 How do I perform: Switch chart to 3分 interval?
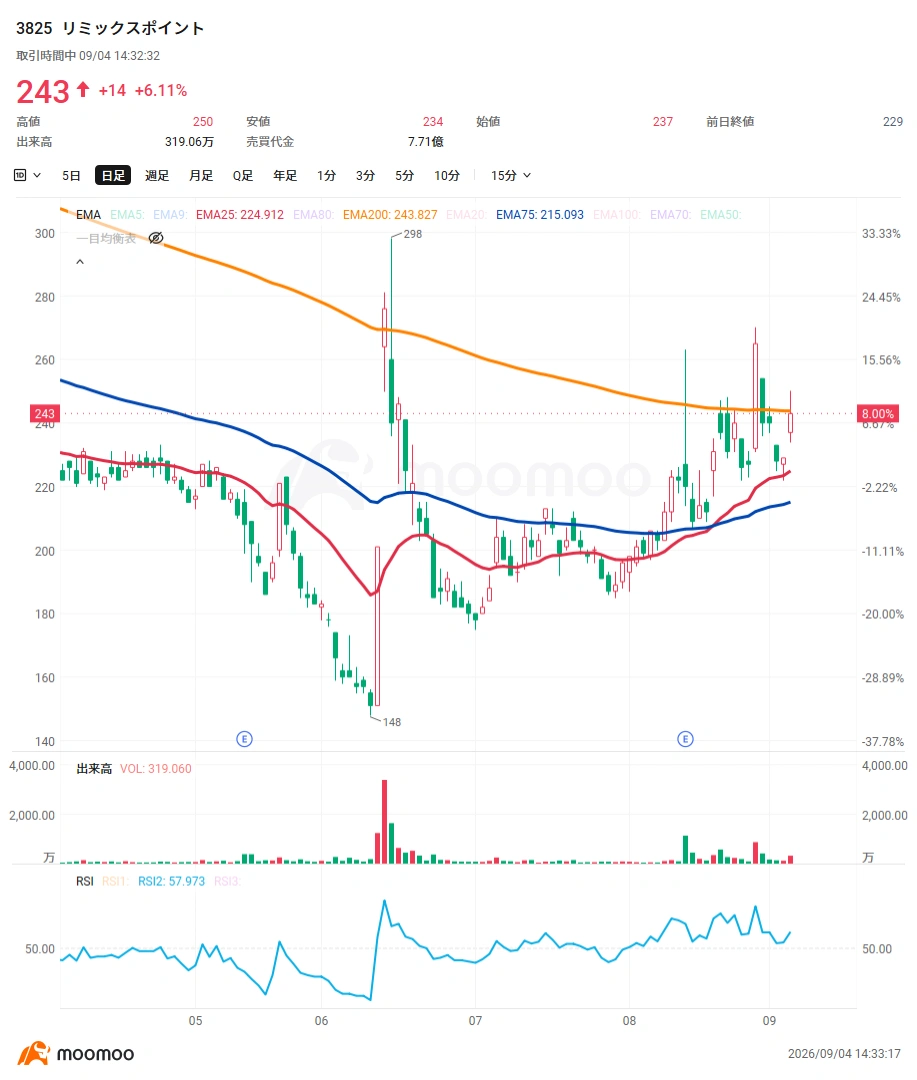(x=366, y=176)
